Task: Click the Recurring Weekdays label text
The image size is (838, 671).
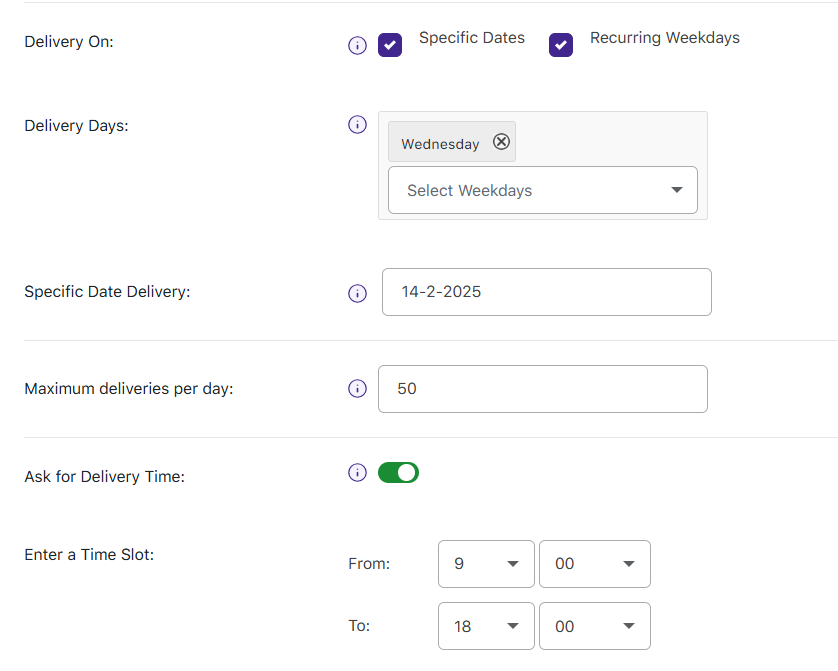Action: (x=664, y=38)
